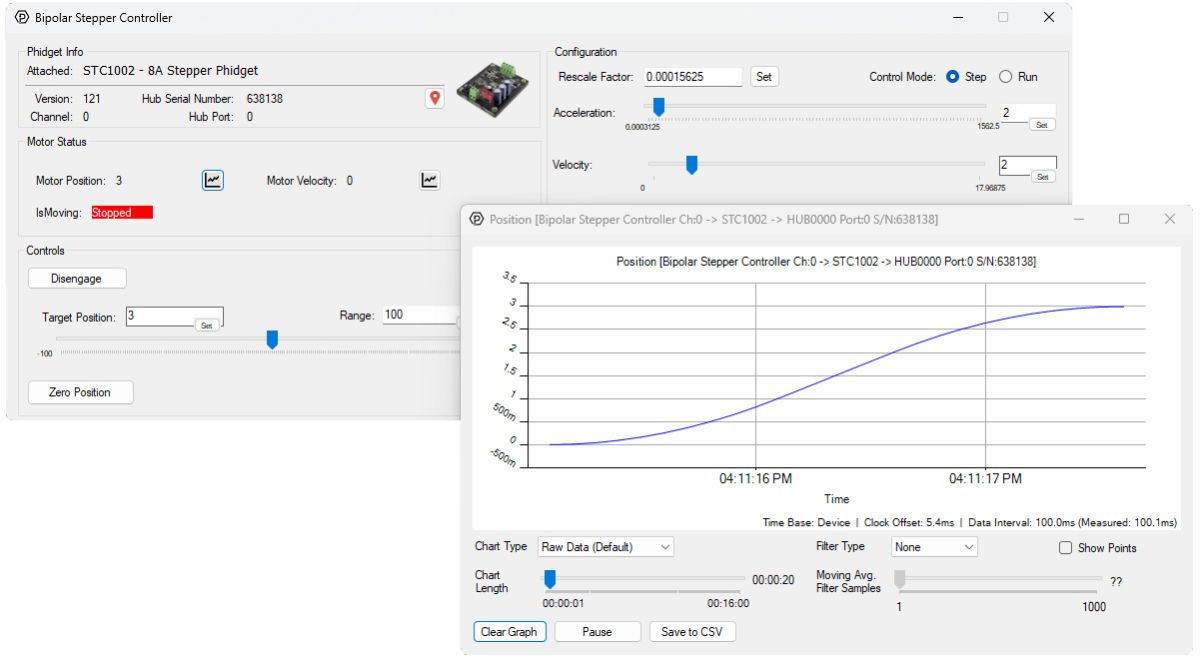The height and width of the screenshot is (665, 1200).
Task: Click the Disengage button
Action: [76, 278]
